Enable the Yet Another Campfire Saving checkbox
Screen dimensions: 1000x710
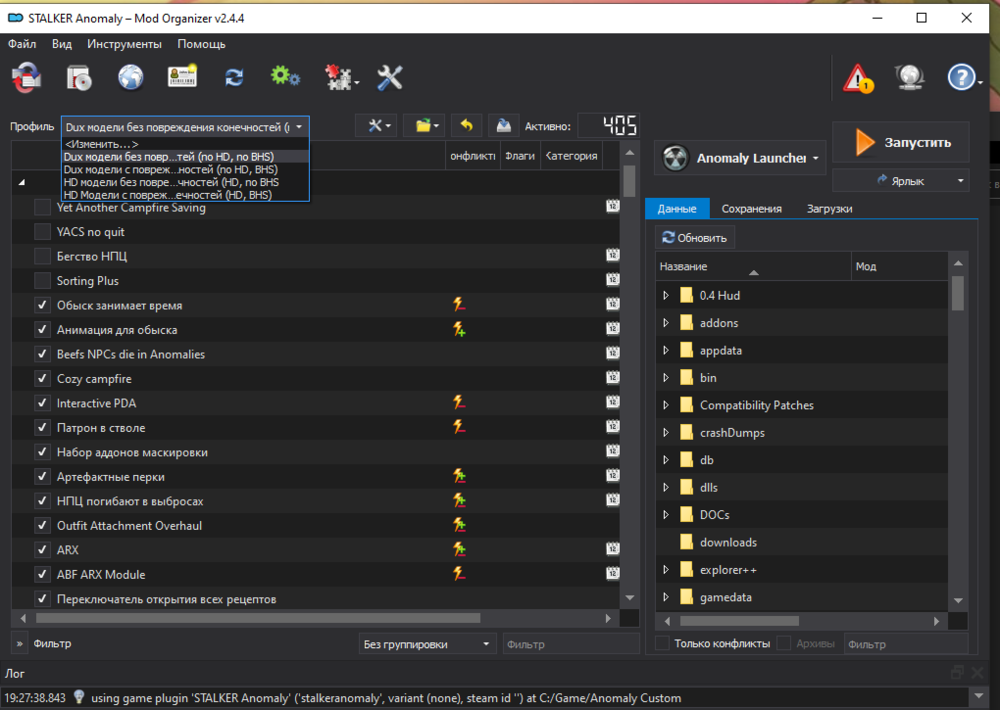(42, 208)
